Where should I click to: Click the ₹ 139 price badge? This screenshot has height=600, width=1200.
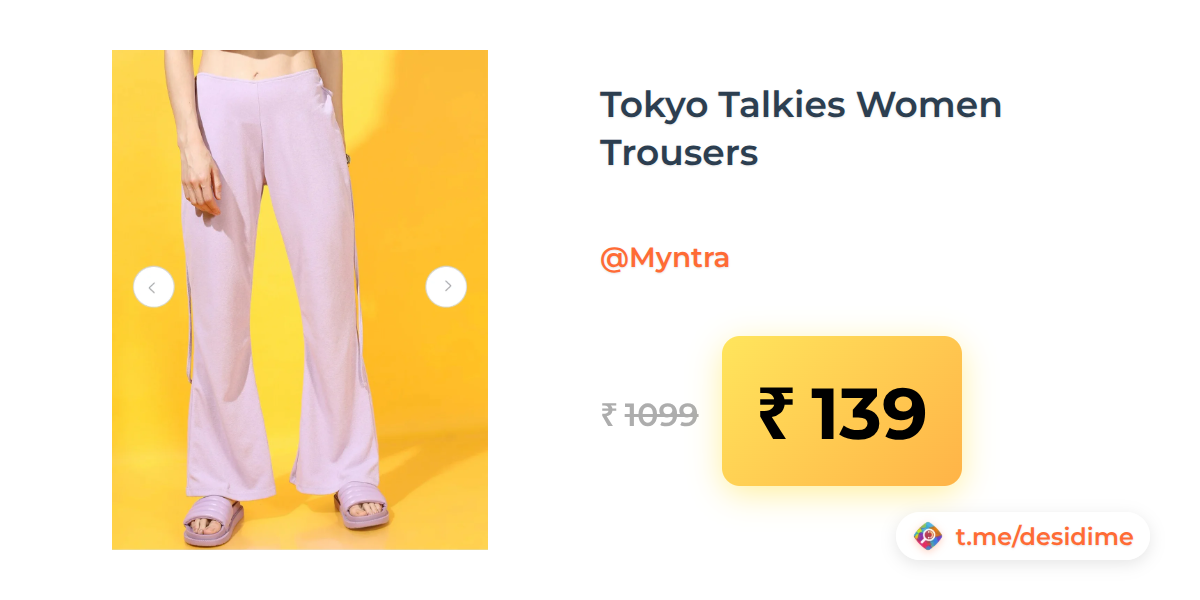pos(842,411)
